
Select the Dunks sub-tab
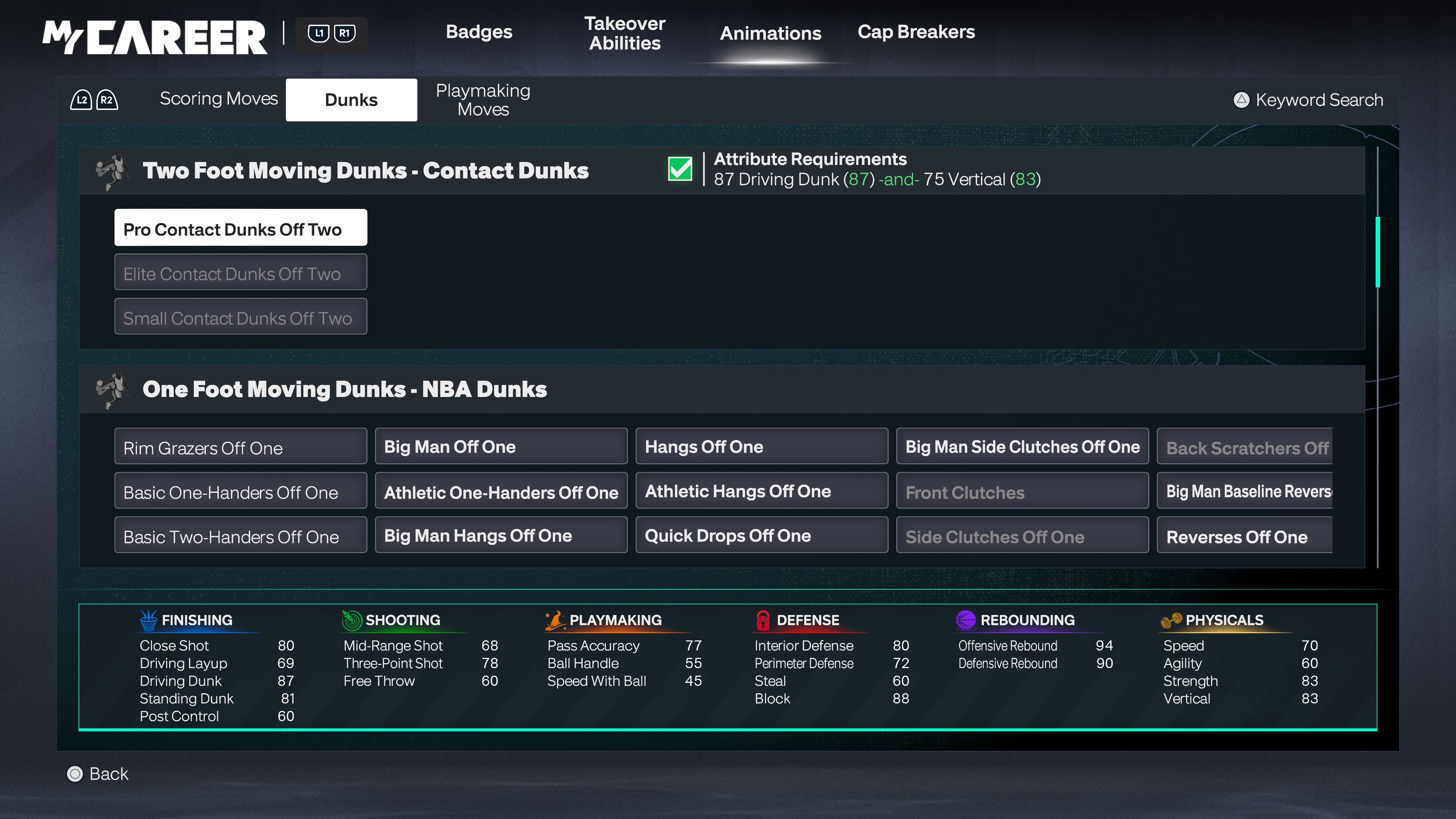click(351, 99)
